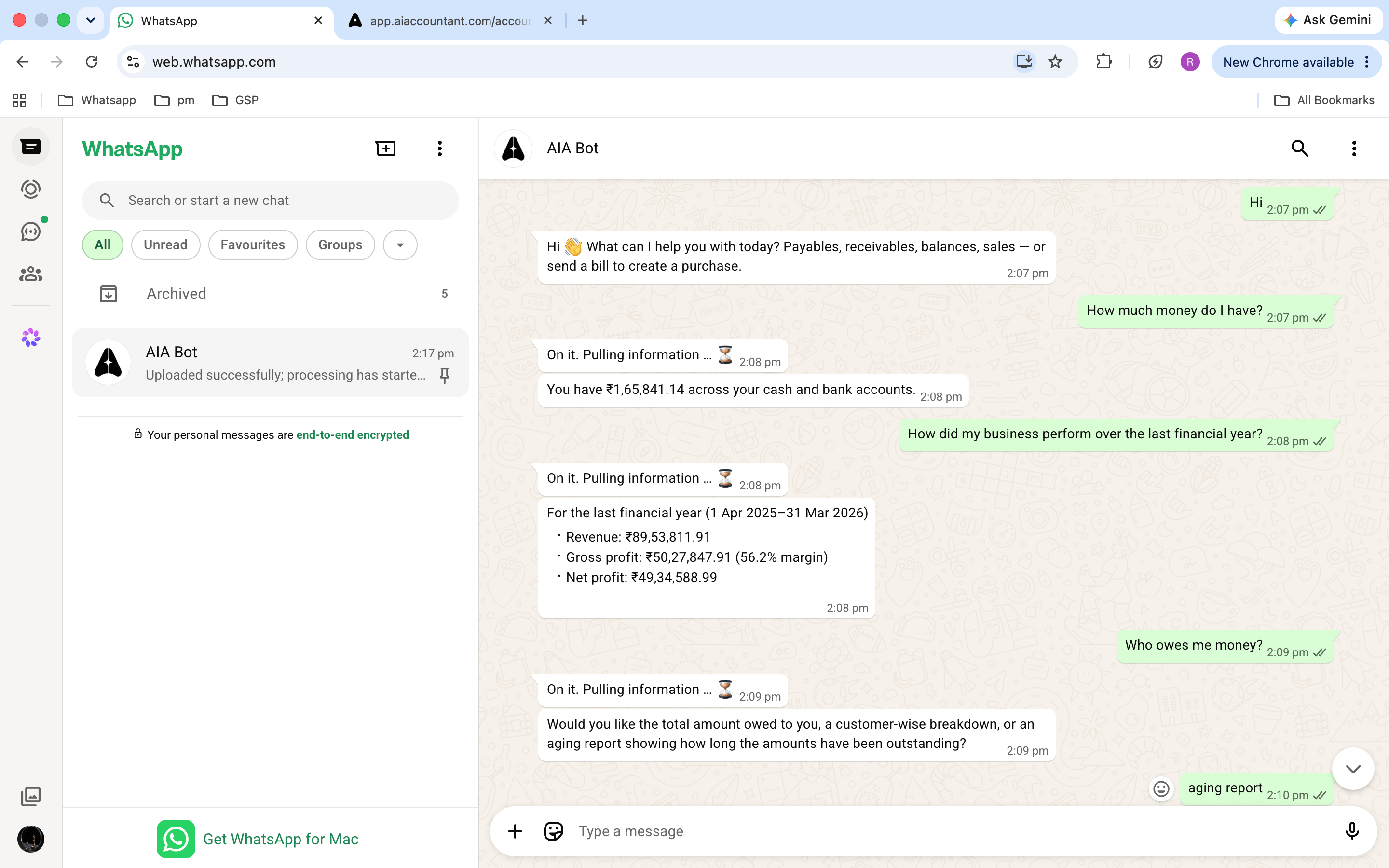Open a new browser tab
The image size is (1389, 868).
(x=583, y=21)
